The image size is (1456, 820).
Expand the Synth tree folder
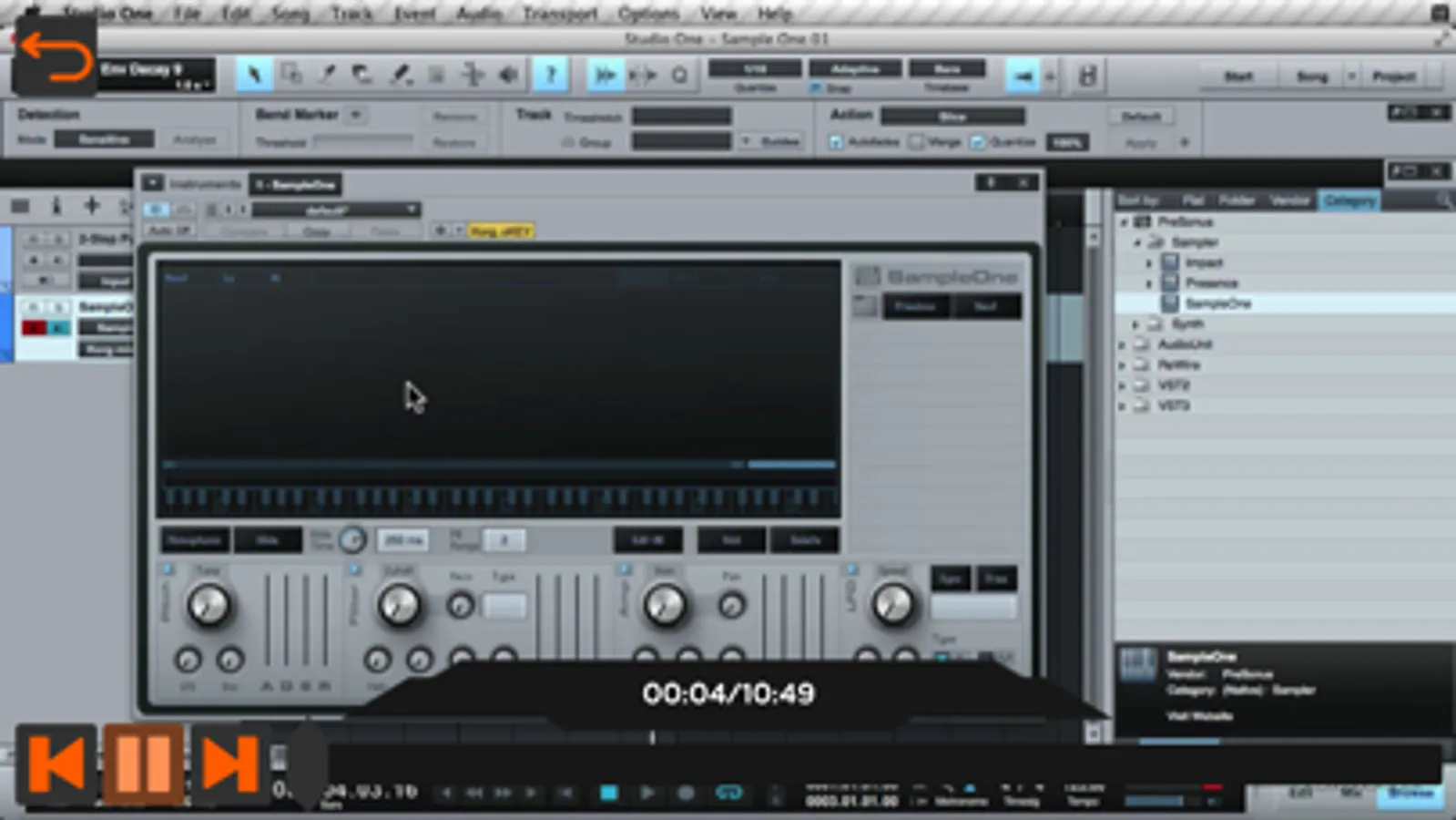pos(1136,323)
